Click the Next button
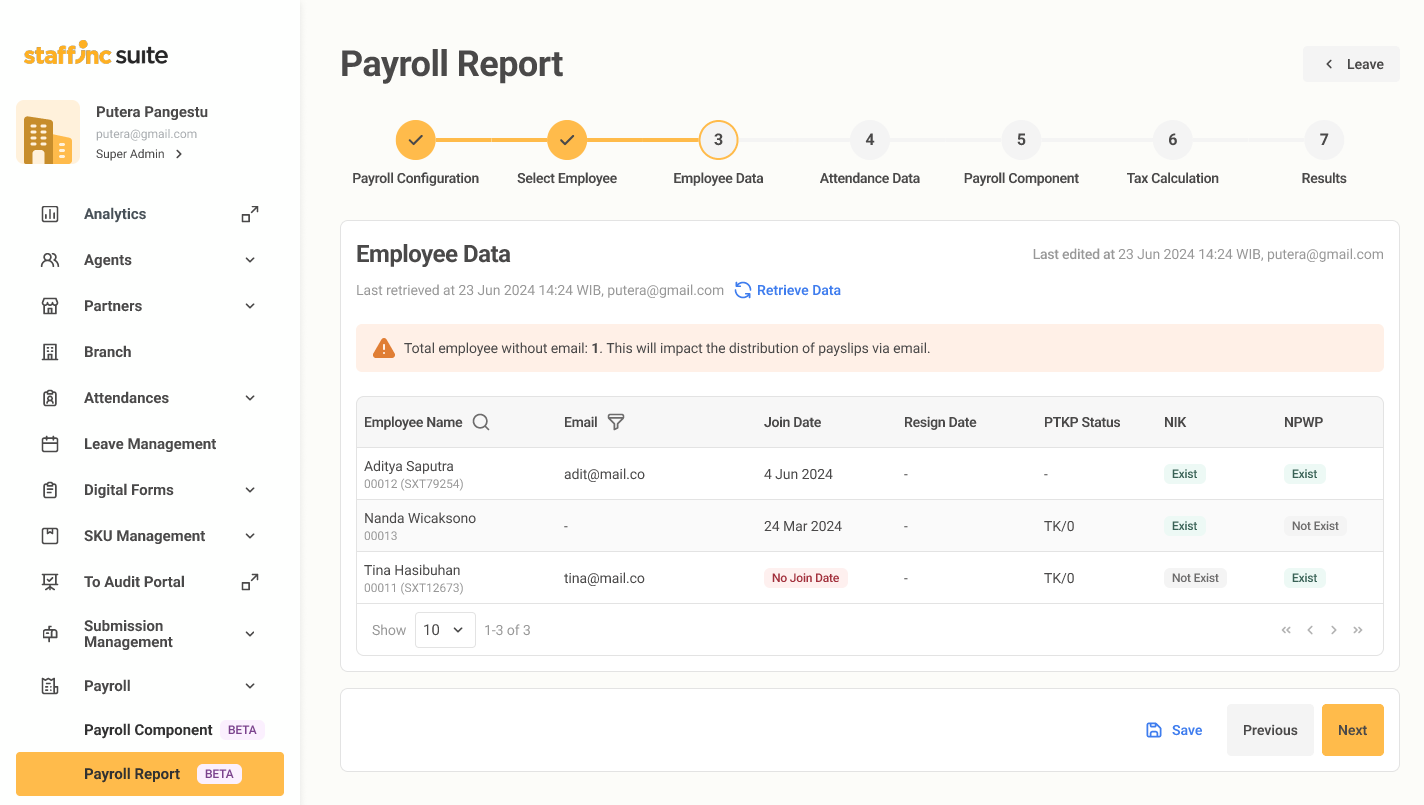 click(1352, 730)
